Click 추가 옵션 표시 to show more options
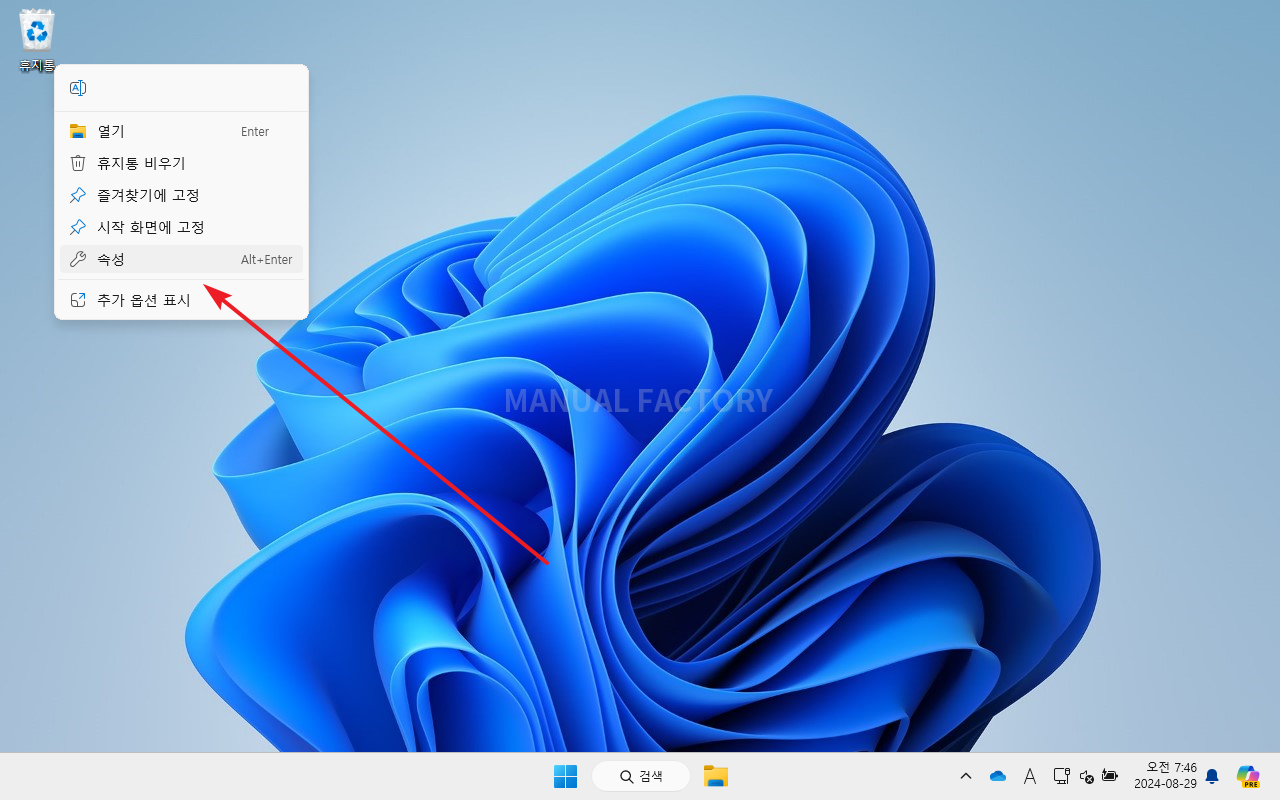This screenshot has height=800, width=1280. 181,300
